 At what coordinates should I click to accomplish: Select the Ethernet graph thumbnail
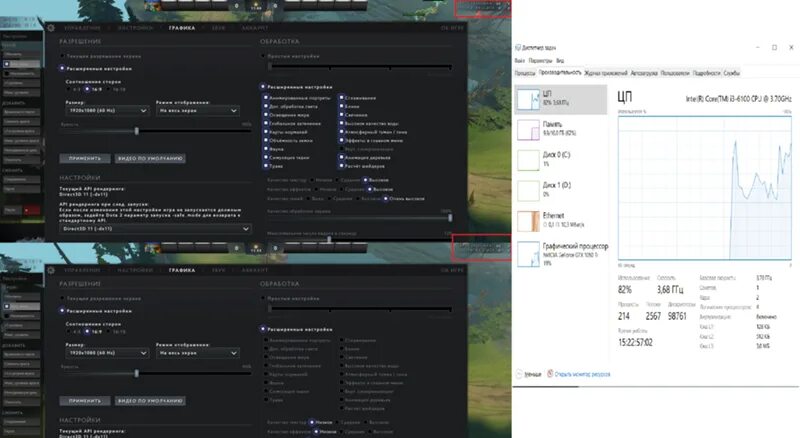pyautogui.click(x=528, y=221)
